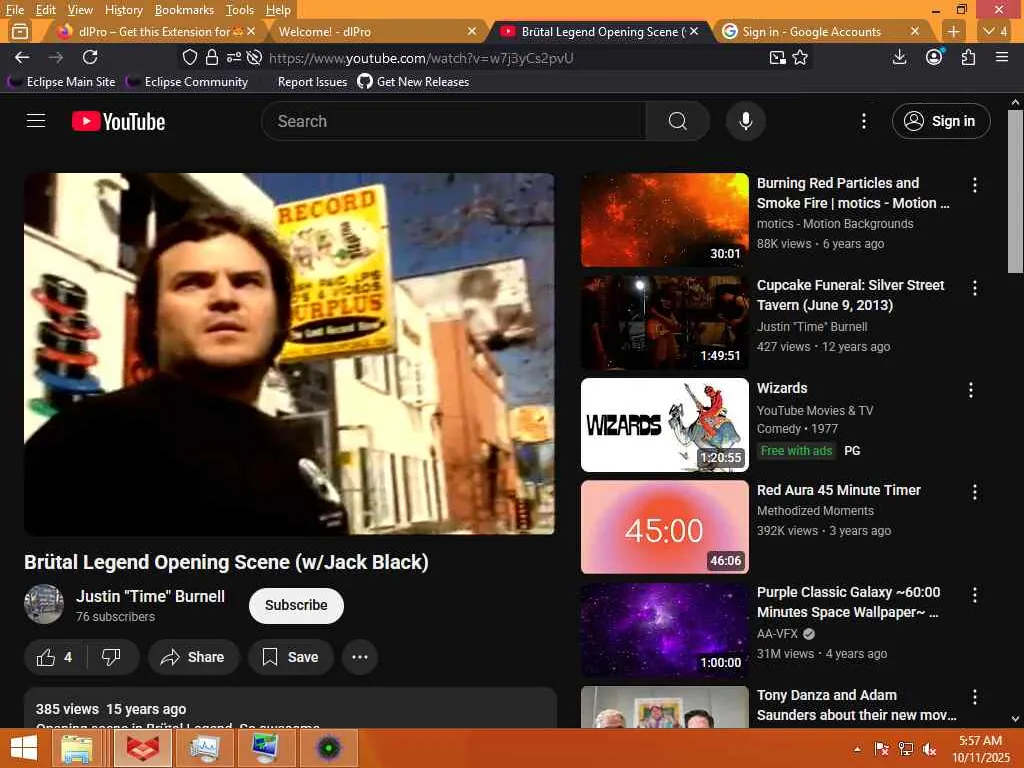Go to the YouTube home logo
The image size is (1024, 768).
(x=118, y=121)
